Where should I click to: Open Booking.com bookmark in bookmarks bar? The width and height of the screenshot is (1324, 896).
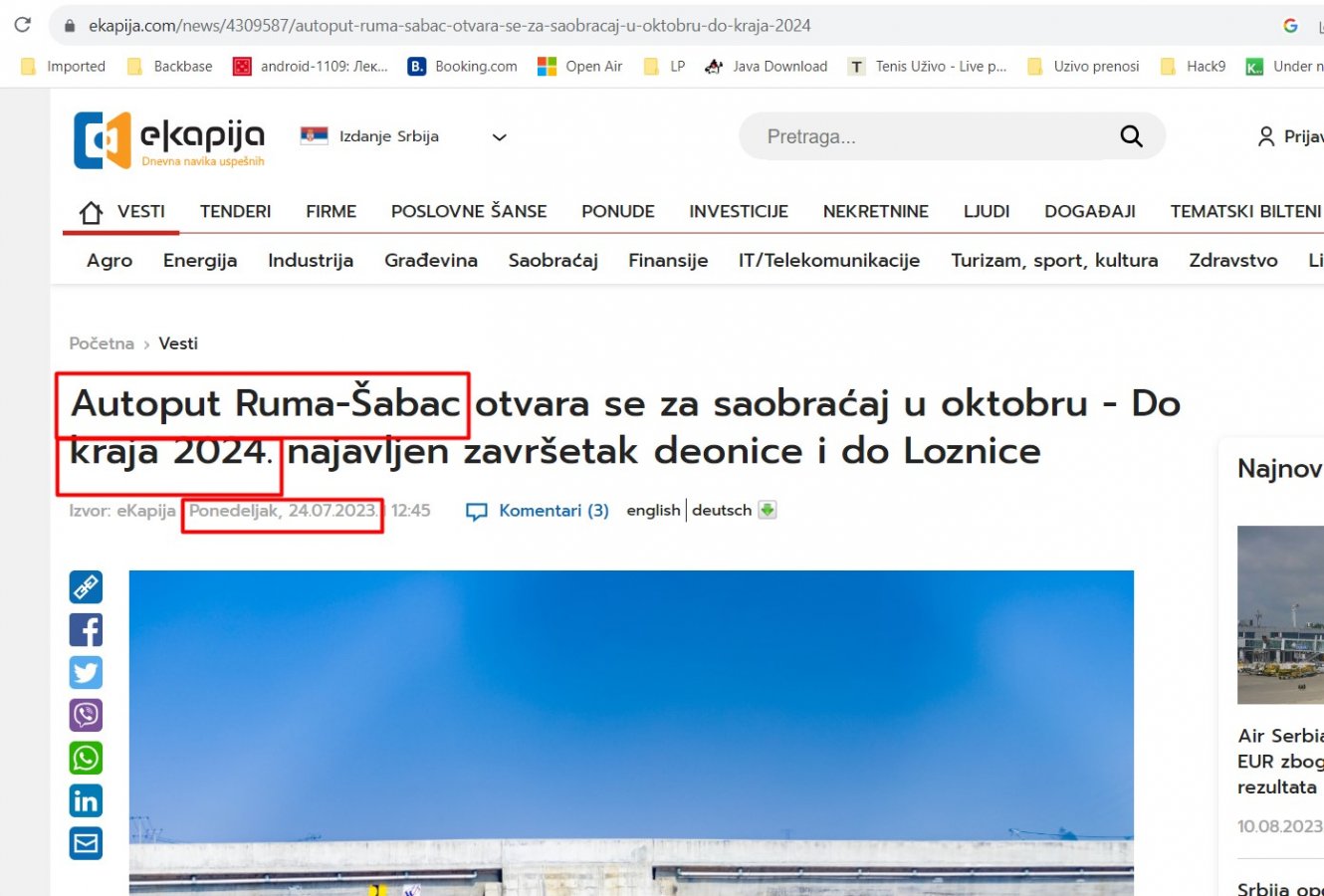click(464, 67)
